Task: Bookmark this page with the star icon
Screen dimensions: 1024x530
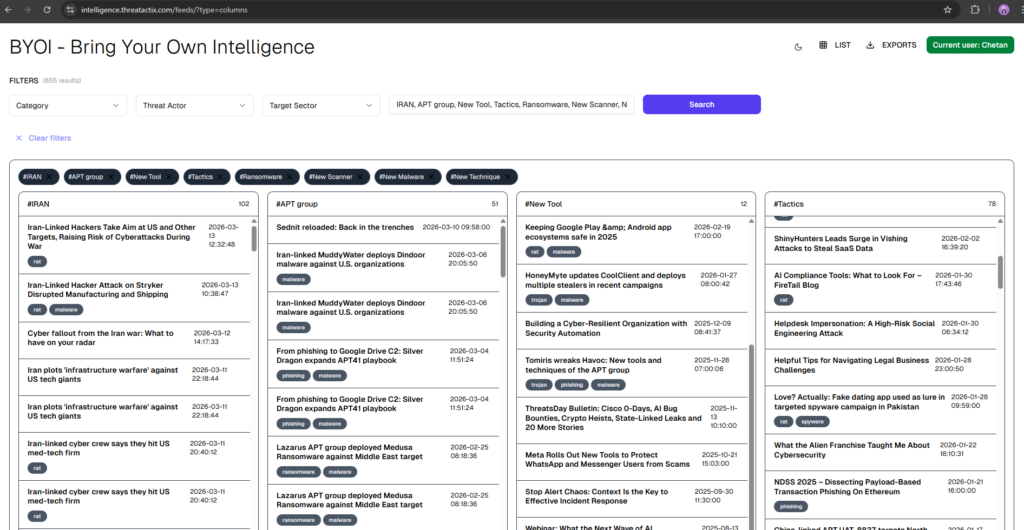Action: coord(947,10)
